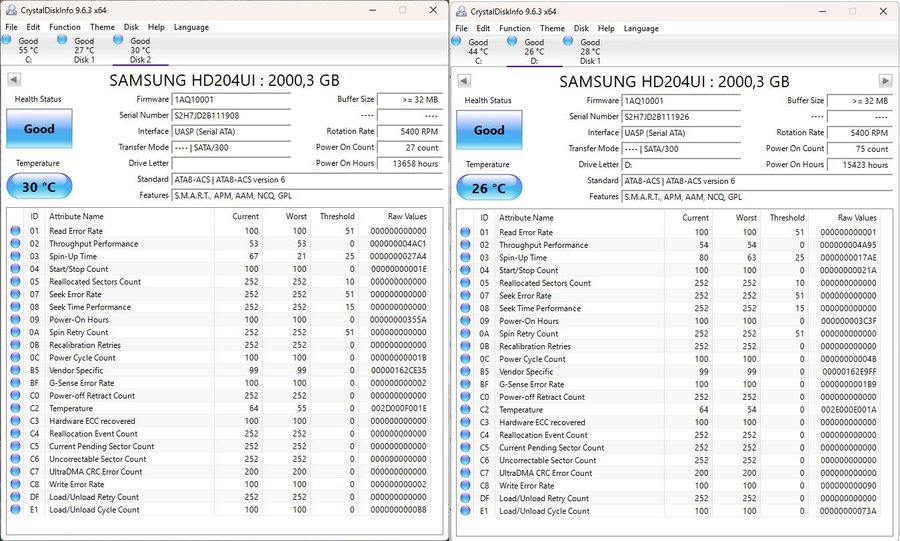Open Edit menu in left window
This screenshot has width=900, height=541.
tap(33, 27)
